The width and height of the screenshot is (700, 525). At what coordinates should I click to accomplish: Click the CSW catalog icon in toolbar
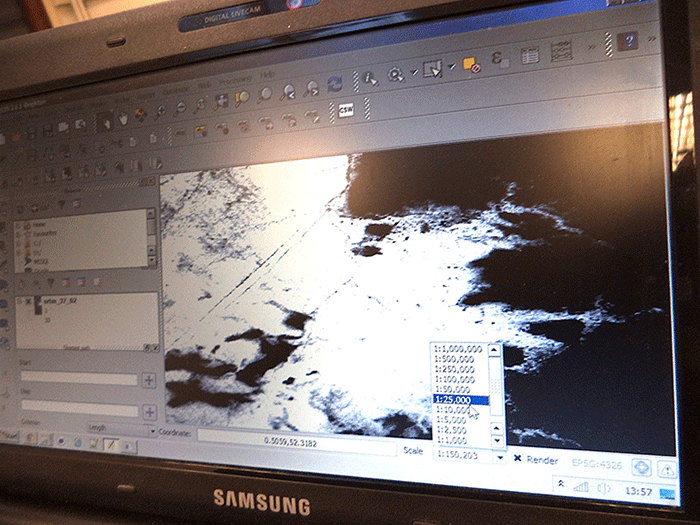tap(347, 110)
